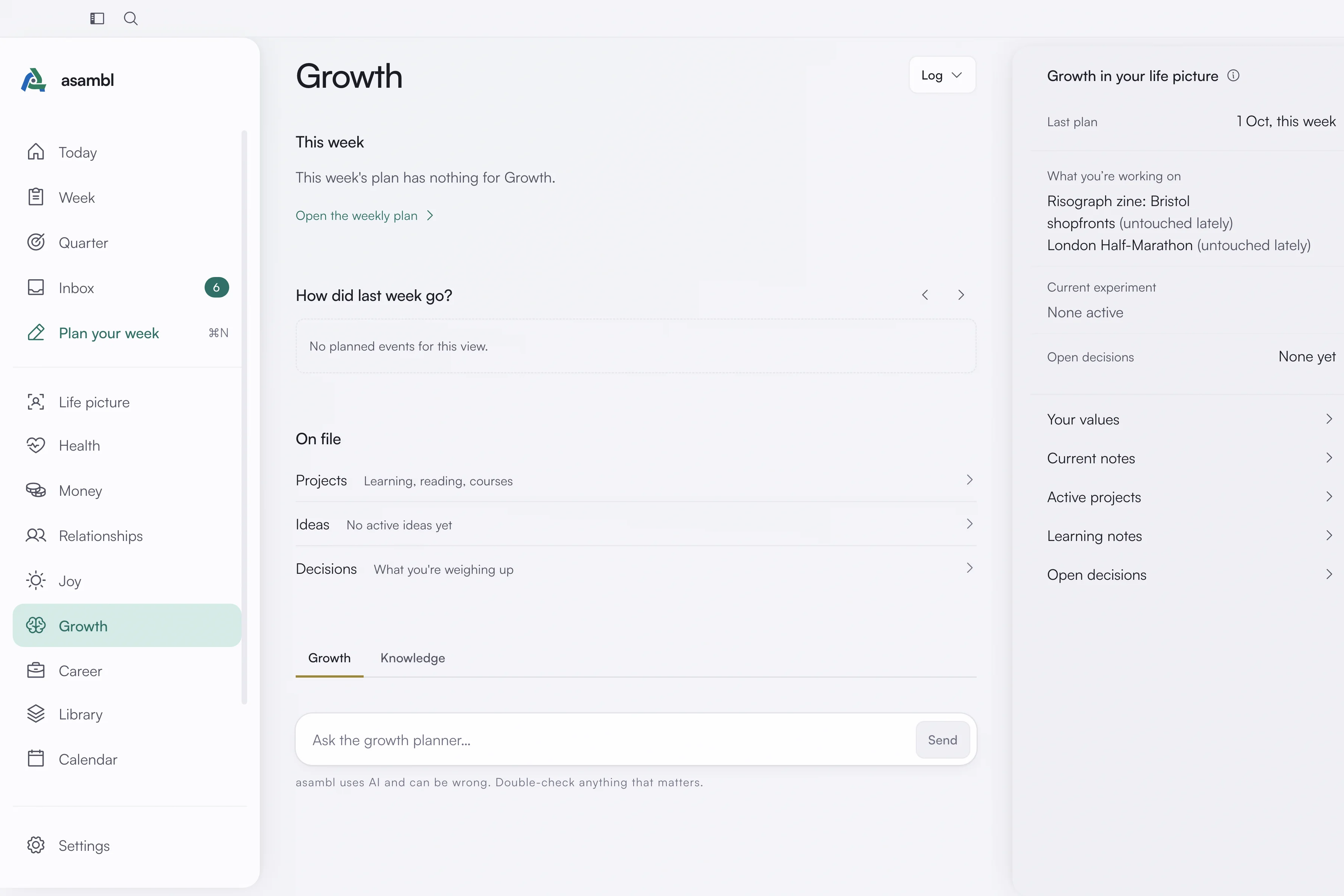This screenshot has width=1344, height=896.
Task: Click the Send button
Action: [x=942, y=740]
